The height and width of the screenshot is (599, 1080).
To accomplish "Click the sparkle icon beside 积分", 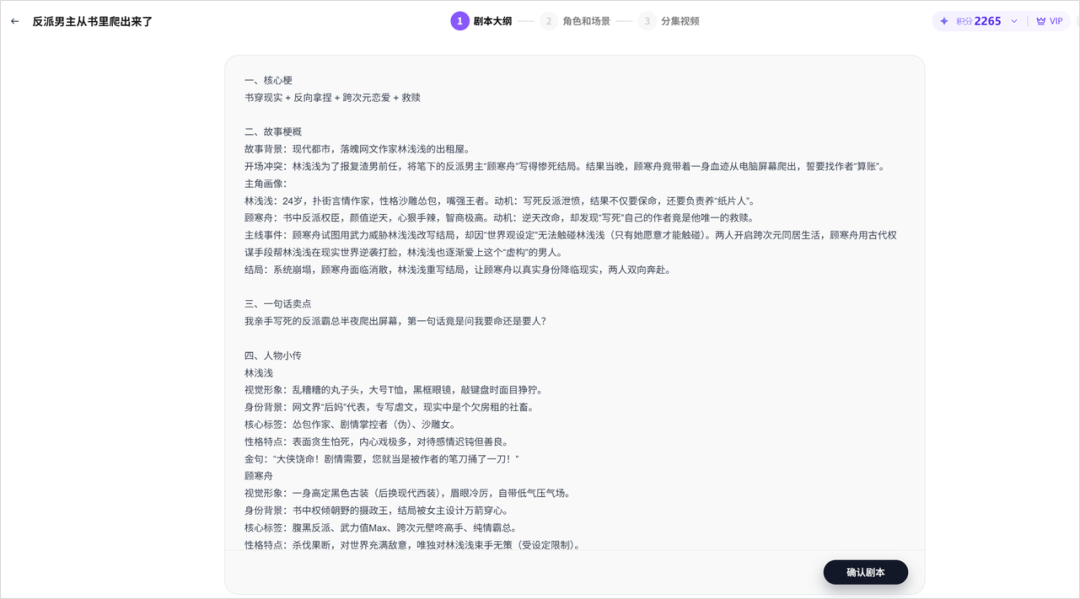I will click(x=946, y=20).
